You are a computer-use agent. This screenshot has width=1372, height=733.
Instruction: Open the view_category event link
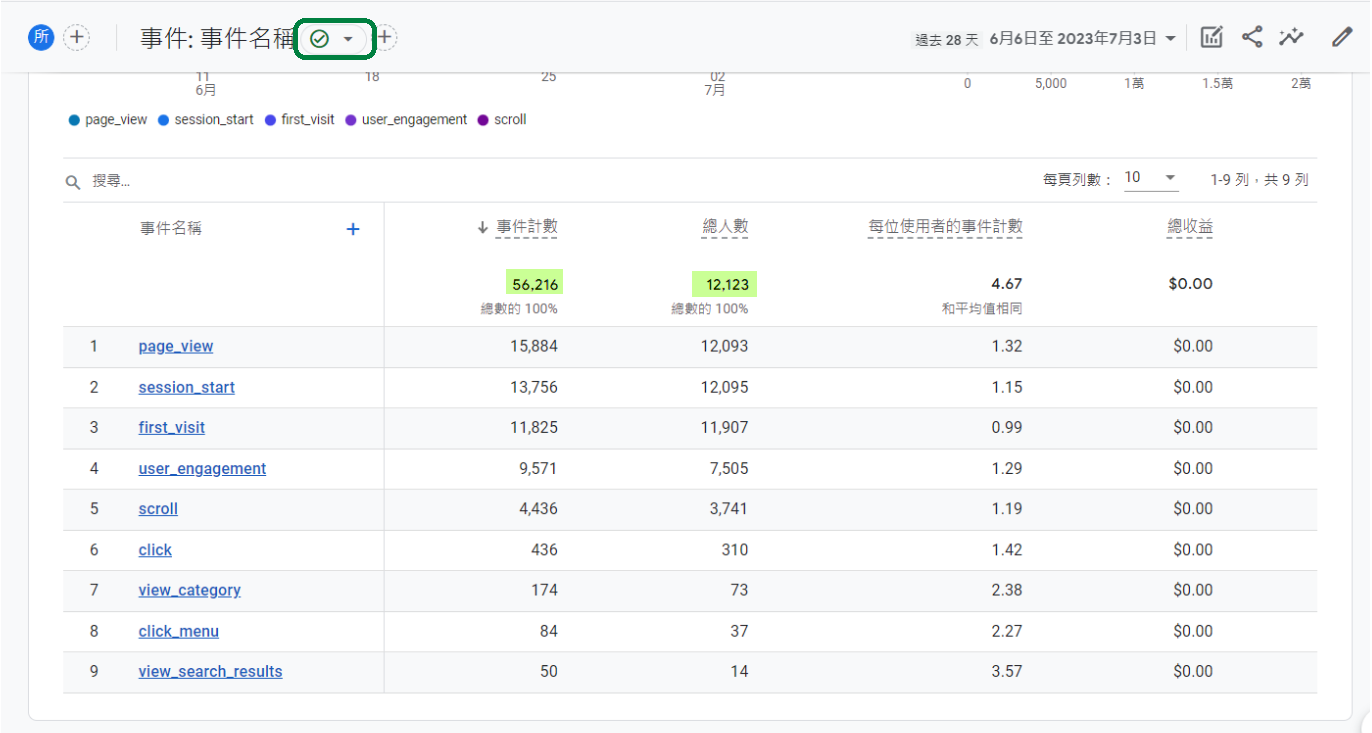click(190, 590)
